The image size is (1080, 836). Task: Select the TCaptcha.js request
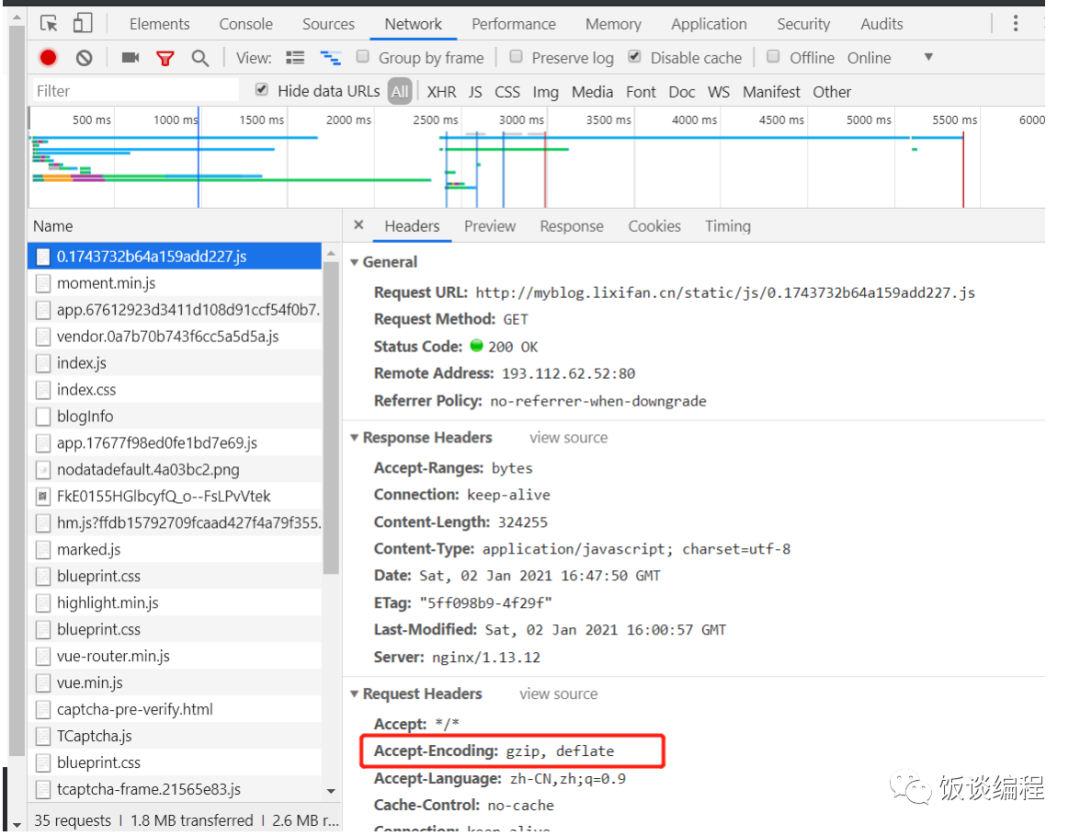point(176,736)
